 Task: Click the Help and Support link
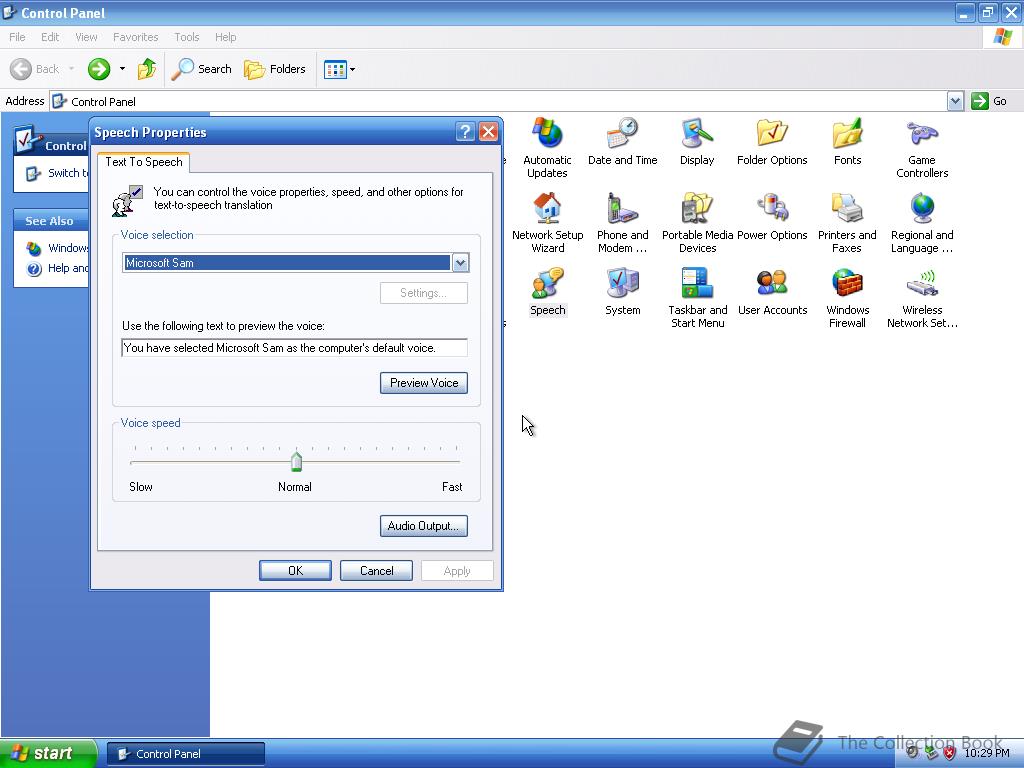pos(57,268)
